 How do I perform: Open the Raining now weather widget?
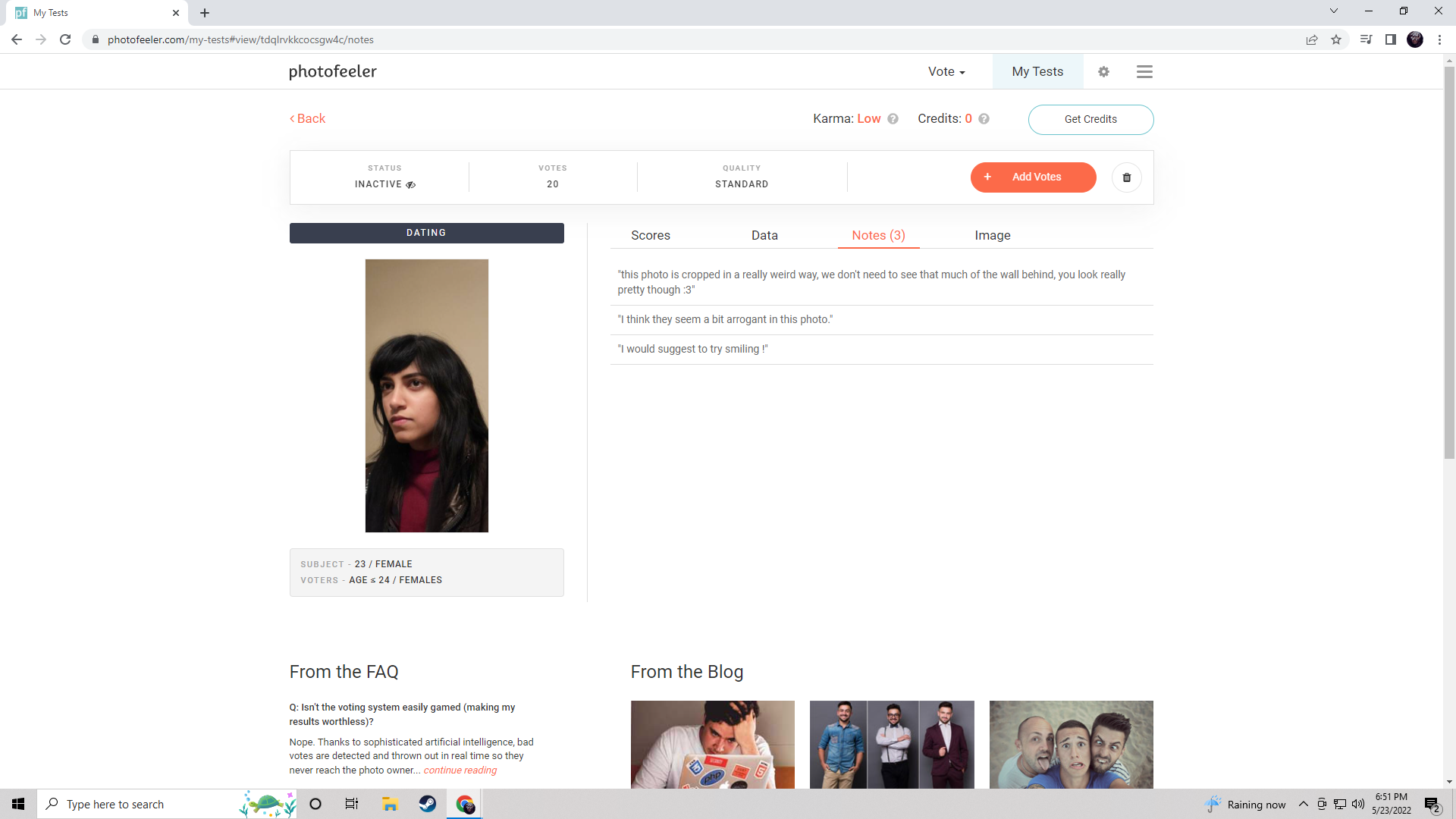(x=1245, y=804)
